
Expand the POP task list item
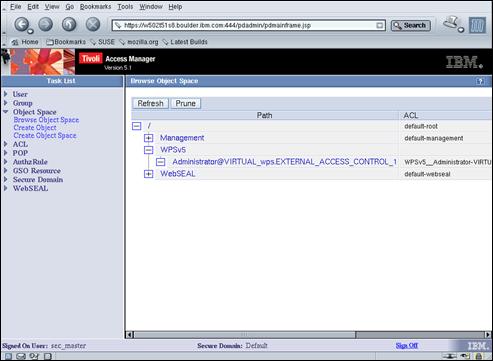pos(6,153)
